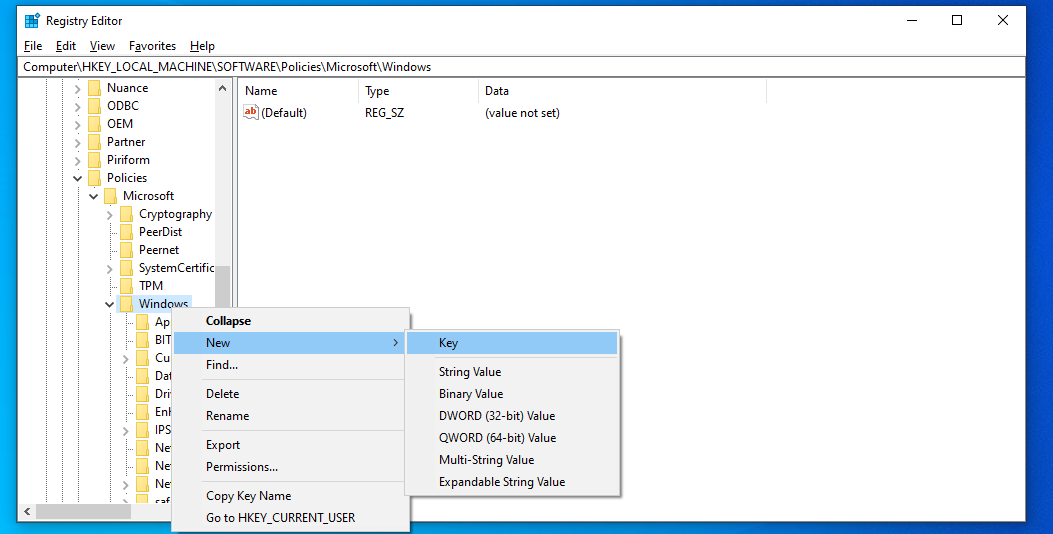Open the New submenu entry
The image size is (1053, 534).
pyautogui.click(x=291, y=343)
